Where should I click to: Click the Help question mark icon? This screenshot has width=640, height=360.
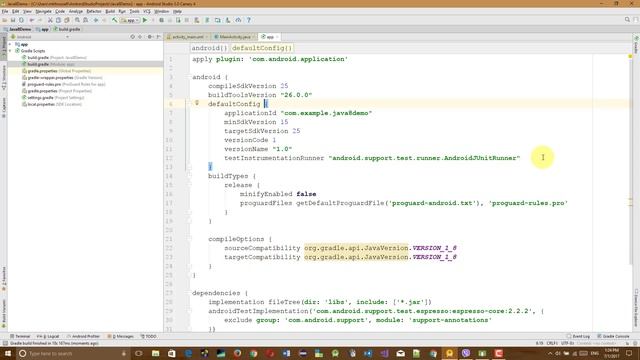pyautogui.click(x=249, y=20)
